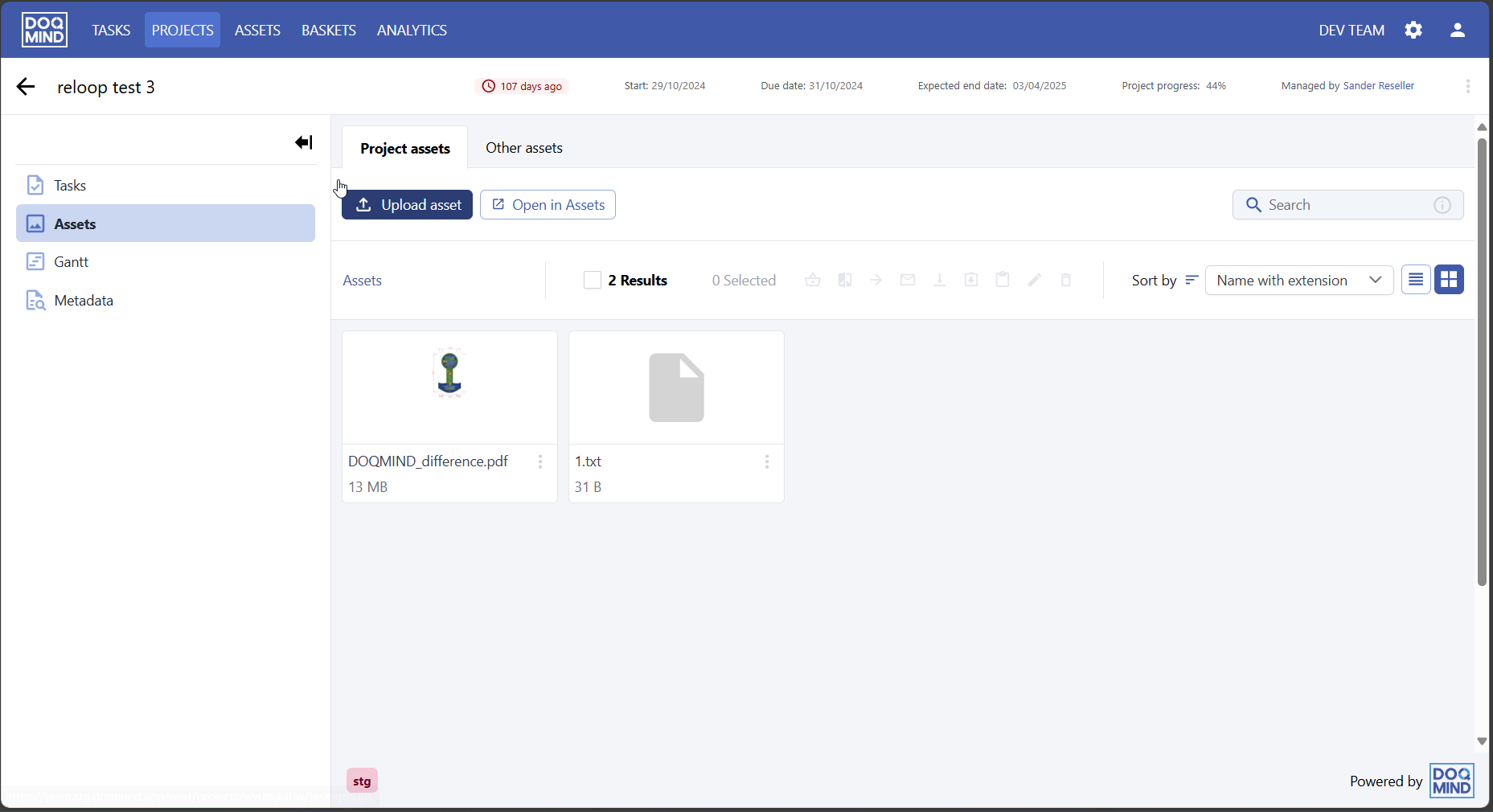Collapse the left sidebar panel

[x=303, y=142]
